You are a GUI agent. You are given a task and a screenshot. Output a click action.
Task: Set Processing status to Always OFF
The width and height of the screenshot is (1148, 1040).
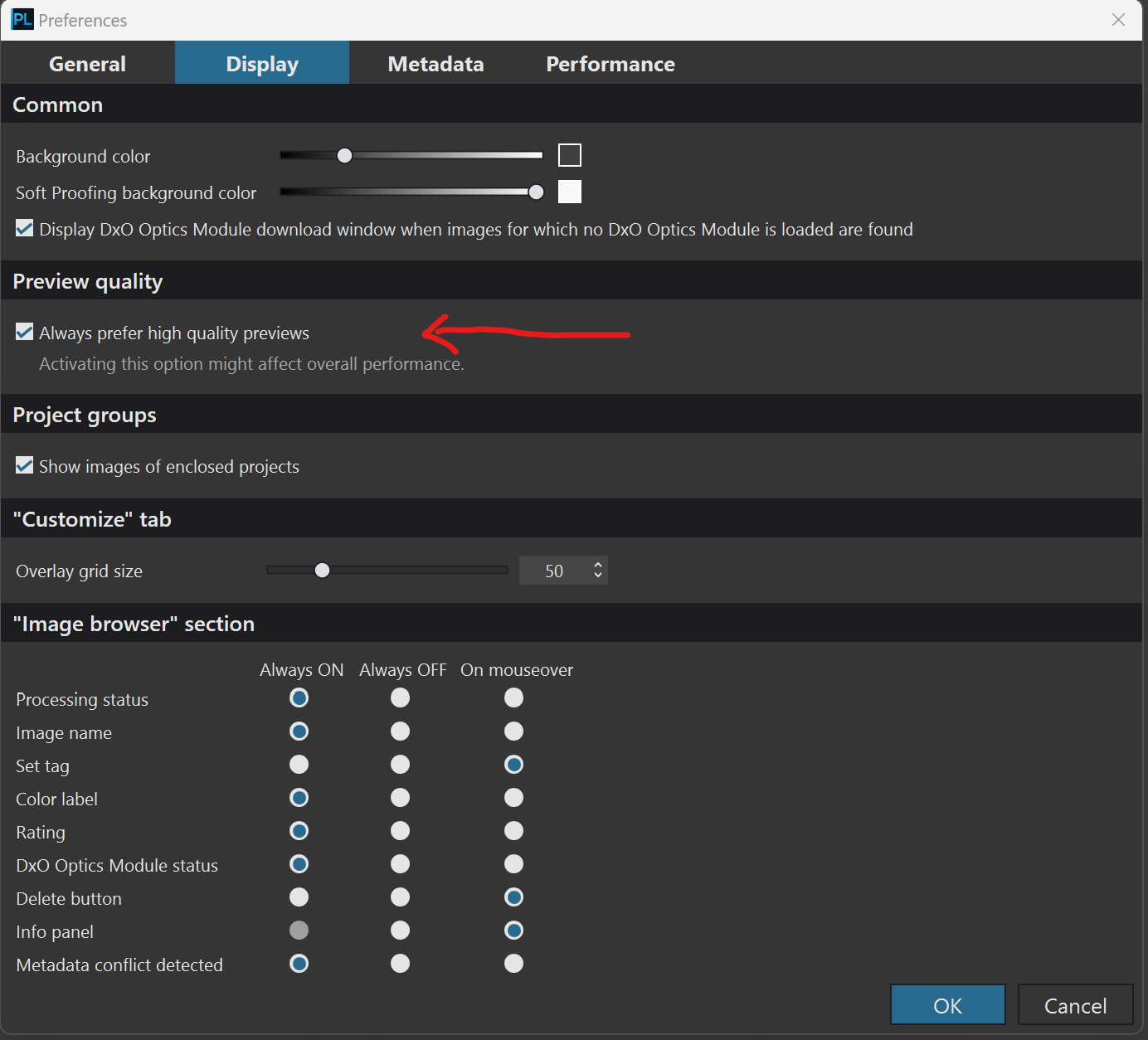tap(401, 698)
